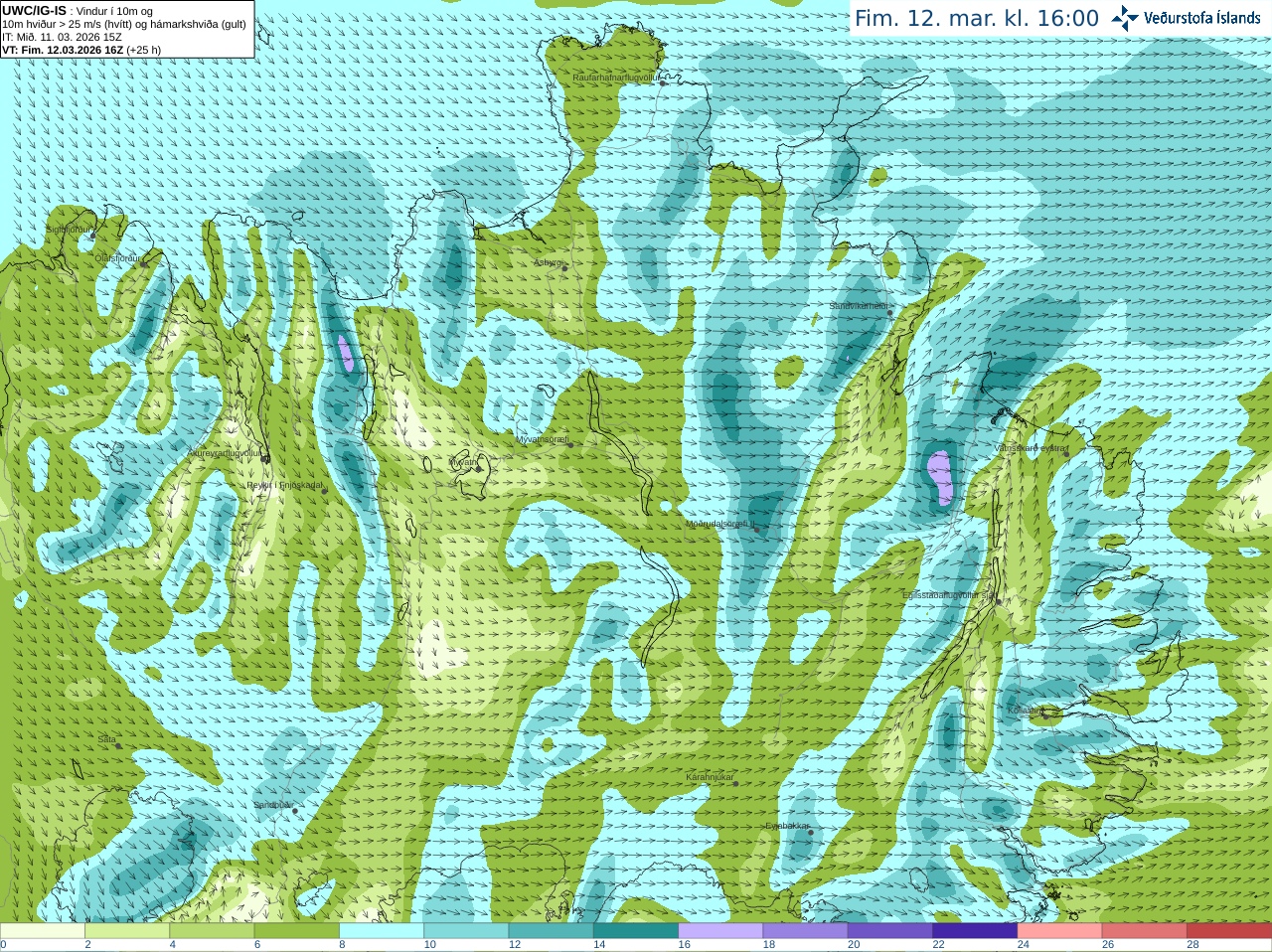
Task: Click the Mývatn station label
Action: pos(463,462)
